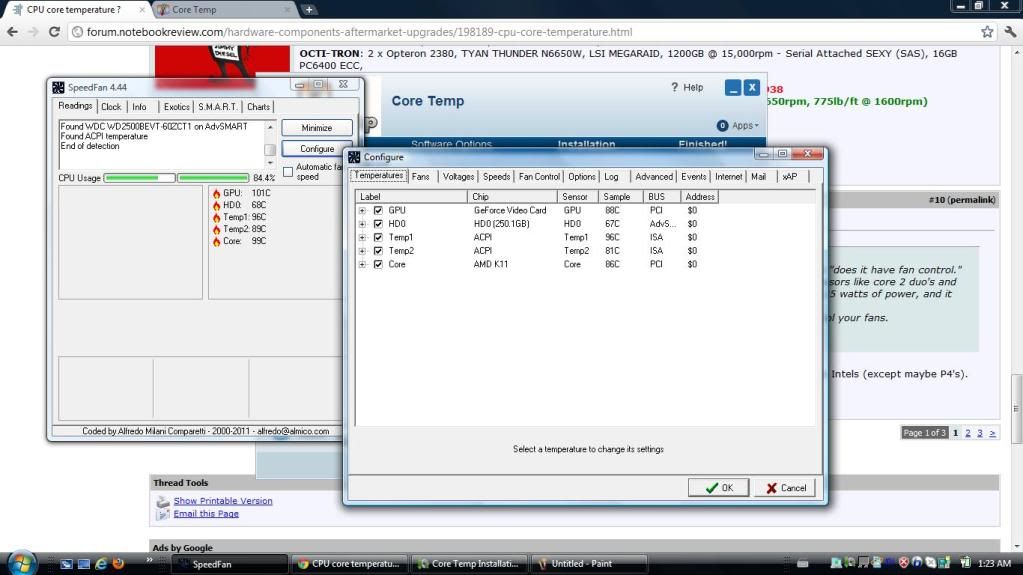The width and height of the screenshot is (1023, 575).
Task: Expand taskbar quick launch chevron
Action: [x=149, y=560]
